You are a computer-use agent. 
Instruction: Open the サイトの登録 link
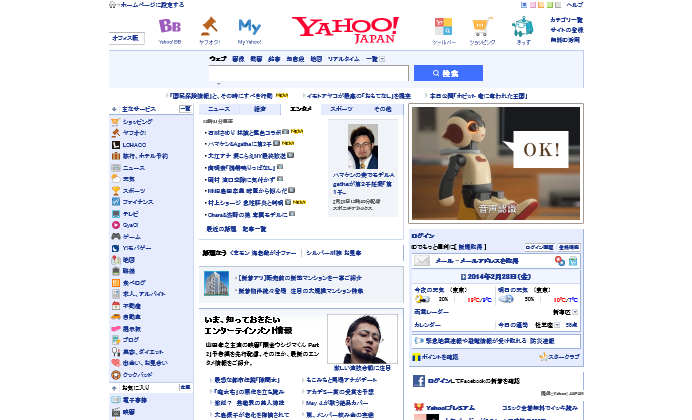567,30
